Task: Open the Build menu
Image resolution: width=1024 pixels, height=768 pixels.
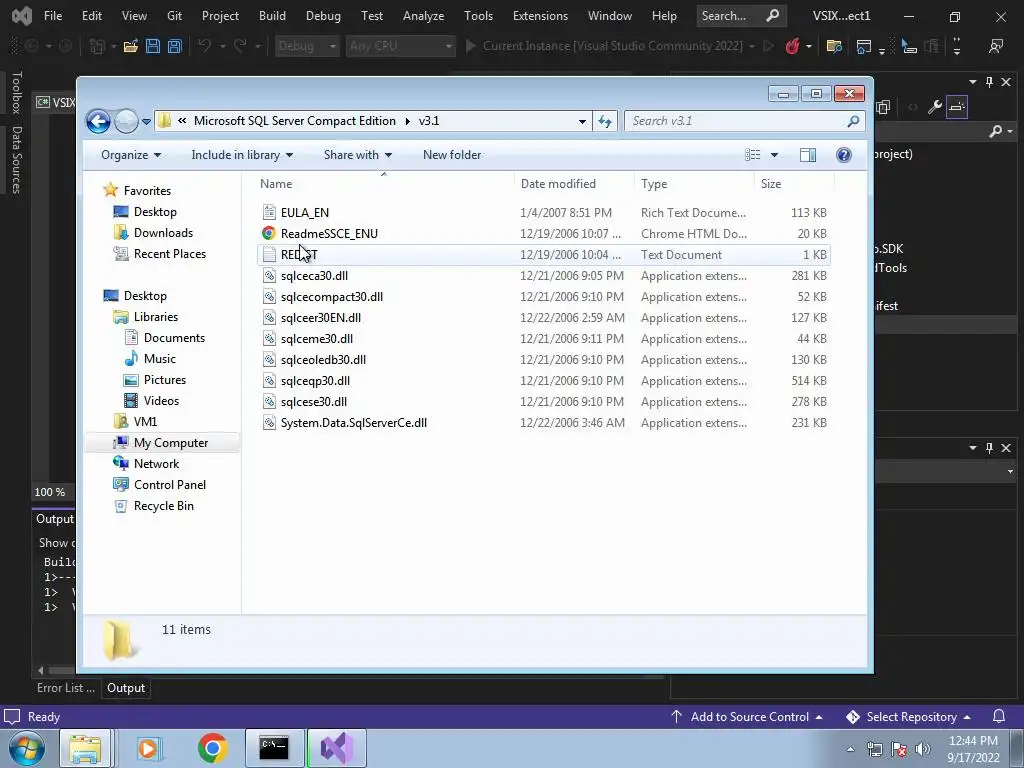Action: 272,16
